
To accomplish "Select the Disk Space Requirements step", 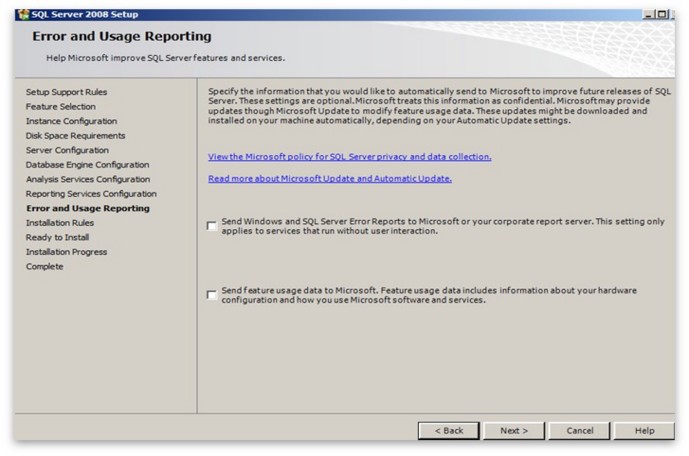I will [75, 135].
